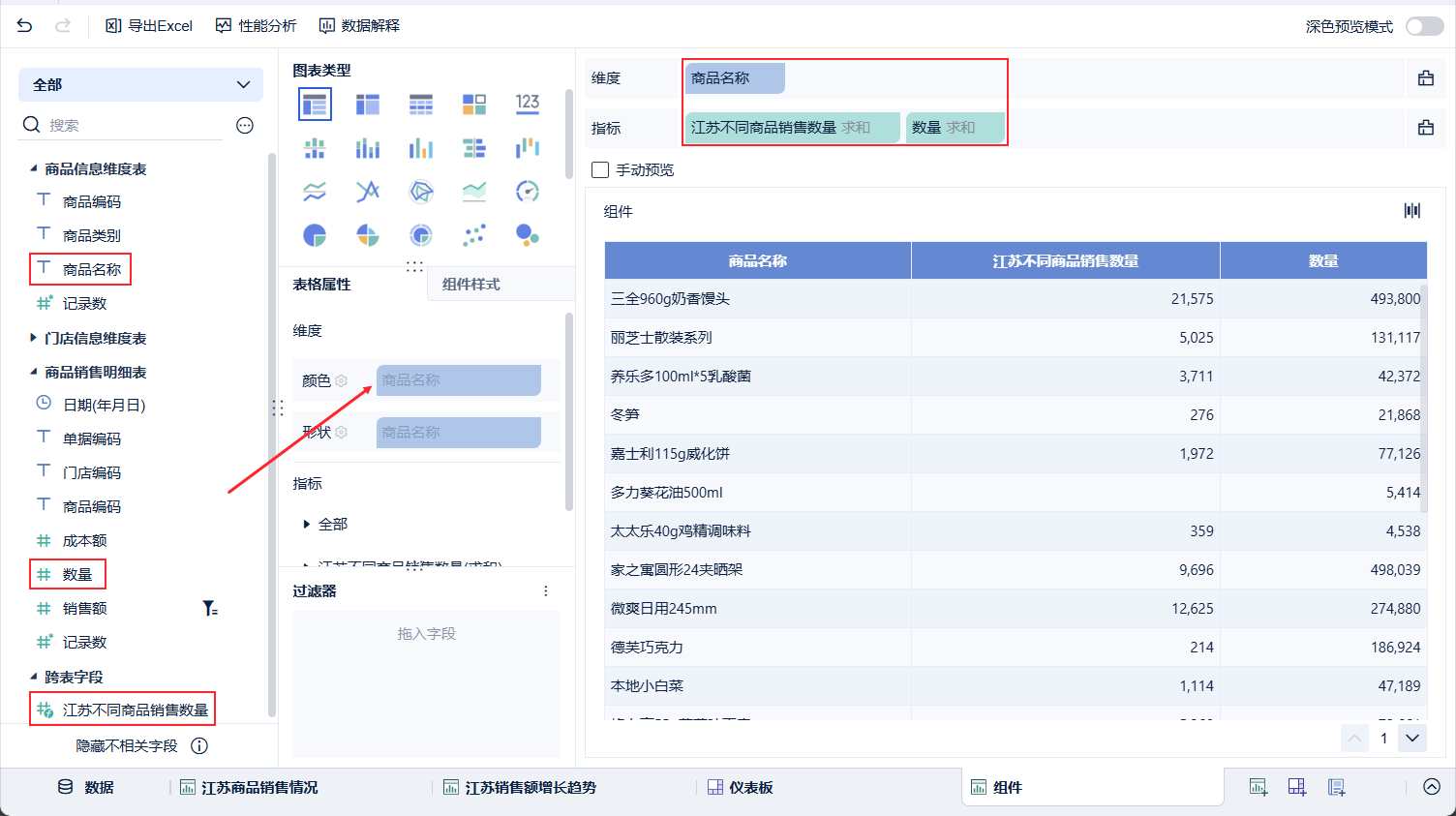The height and width of the screenshot is (816, 1456).
Task: Pick the multi-series column chart type
Action: pos(421,148)
